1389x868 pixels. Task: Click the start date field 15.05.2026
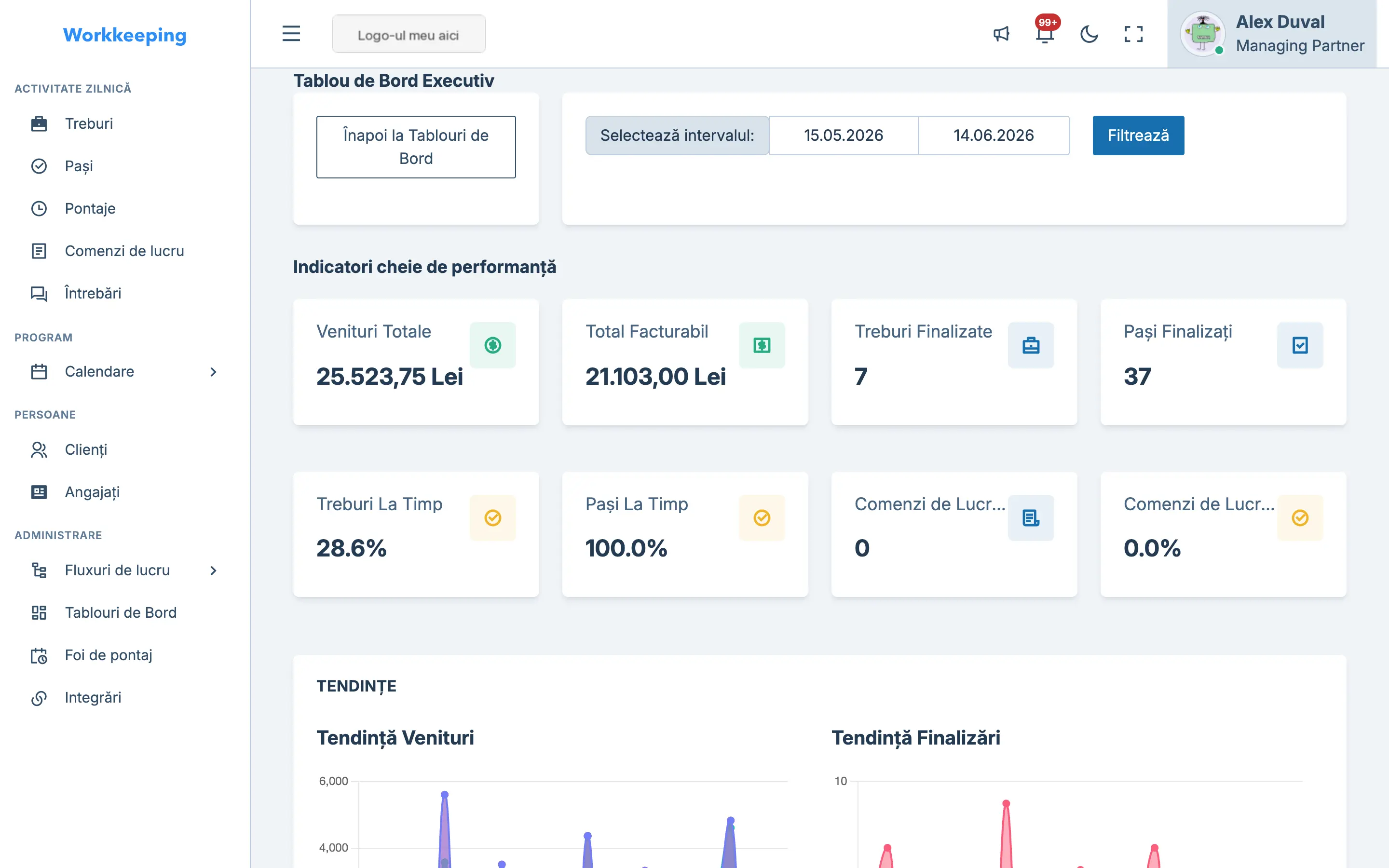click(x=843, y=136)
